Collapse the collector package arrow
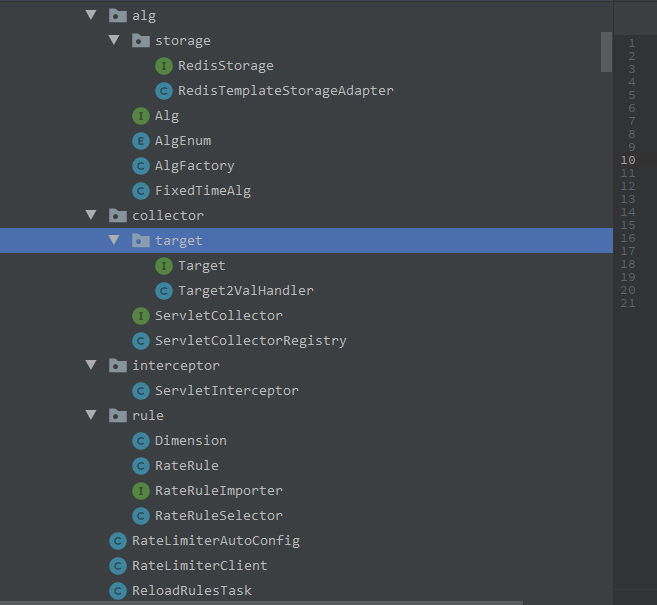The width and height of the screenshot is (657, 605). pyautogui.click(x=91, y=215)
